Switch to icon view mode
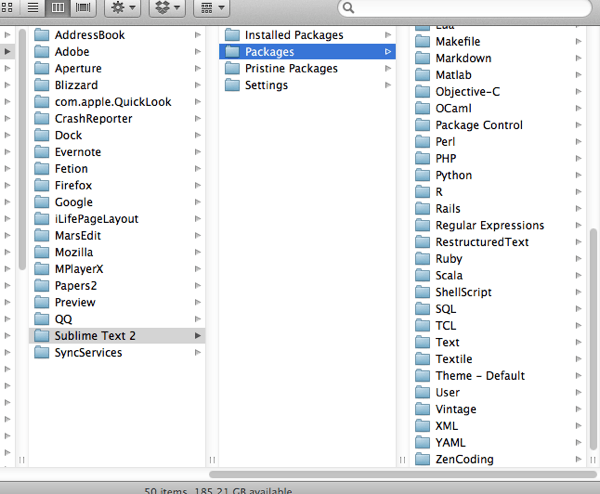 point(7,7)
